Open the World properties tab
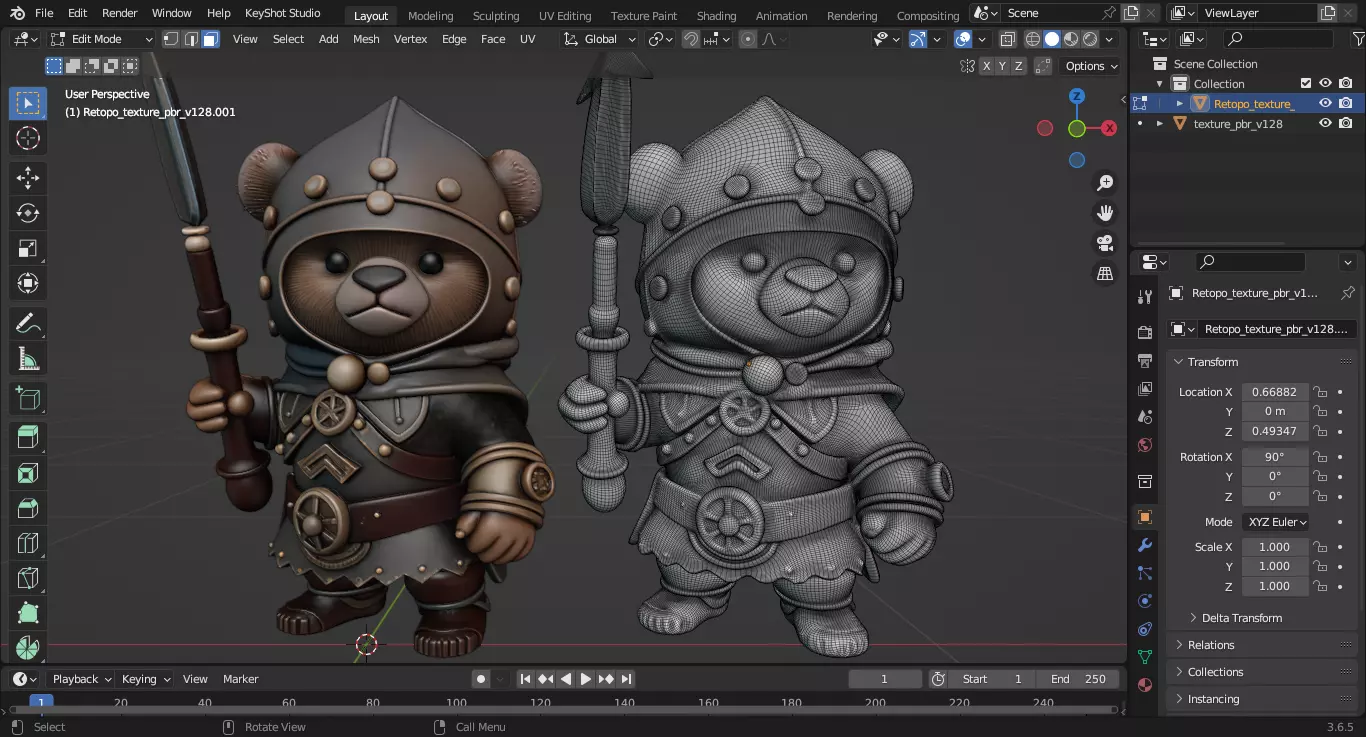Screen dimensions: 1366x737 click(x=1145, y=445)
